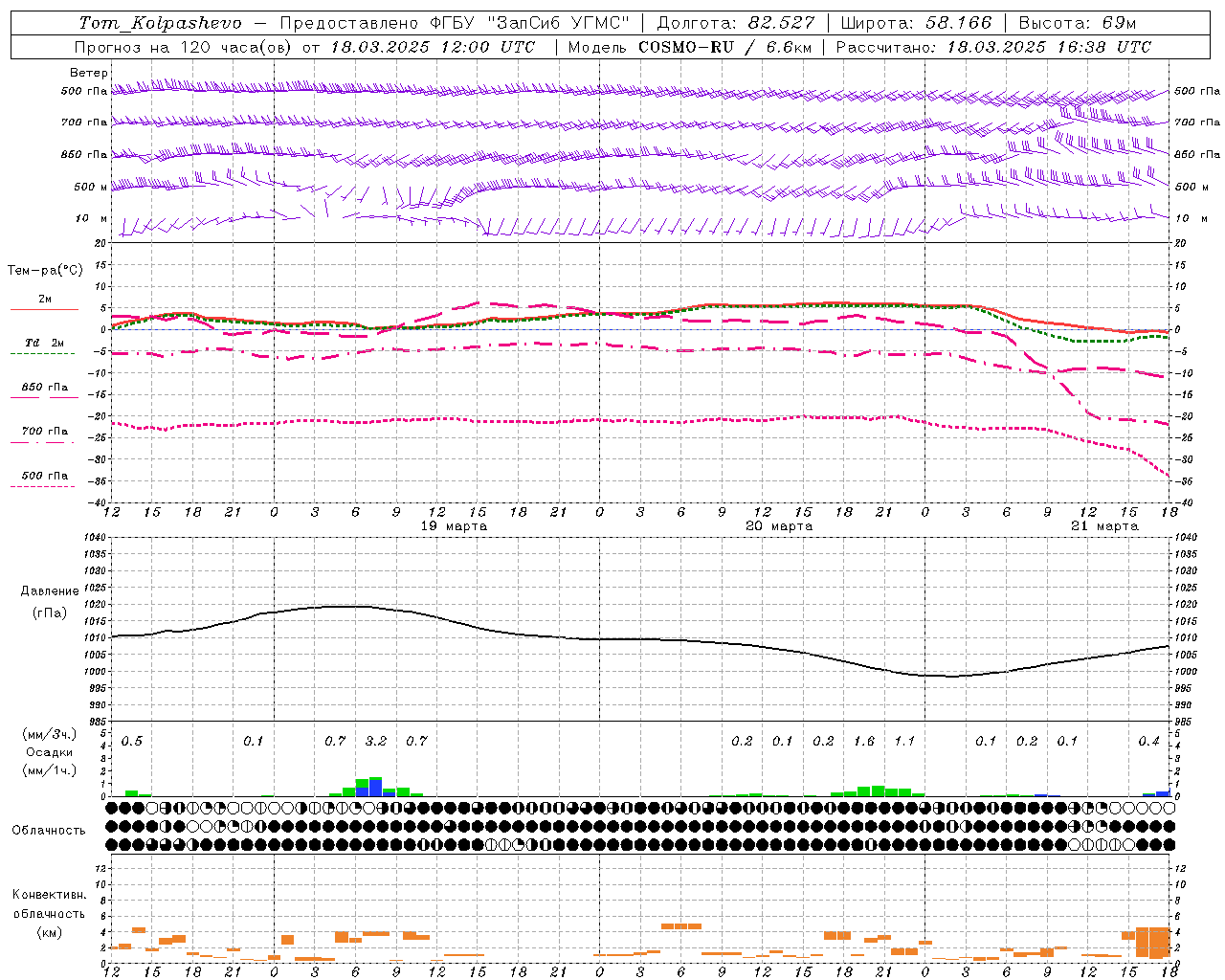Click the '10 м' wind level label on left
This screenshot has width=1225, height=980.
coord(92,219)
